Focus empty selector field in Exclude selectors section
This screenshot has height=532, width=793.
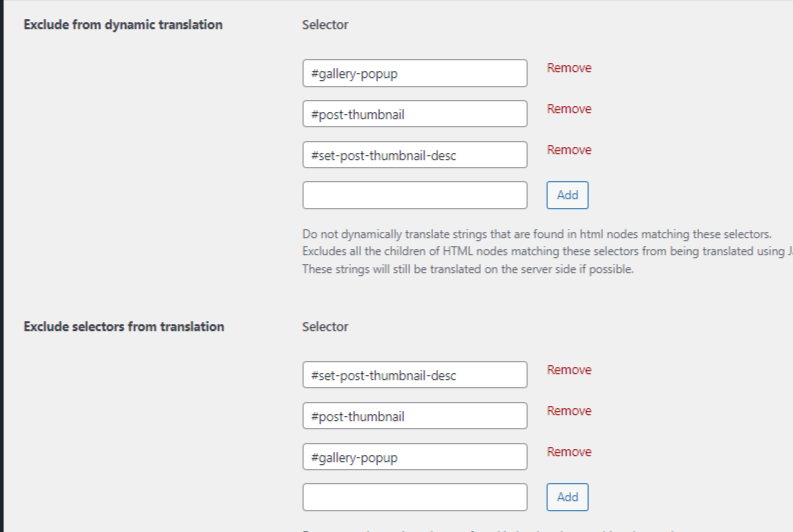415,497
